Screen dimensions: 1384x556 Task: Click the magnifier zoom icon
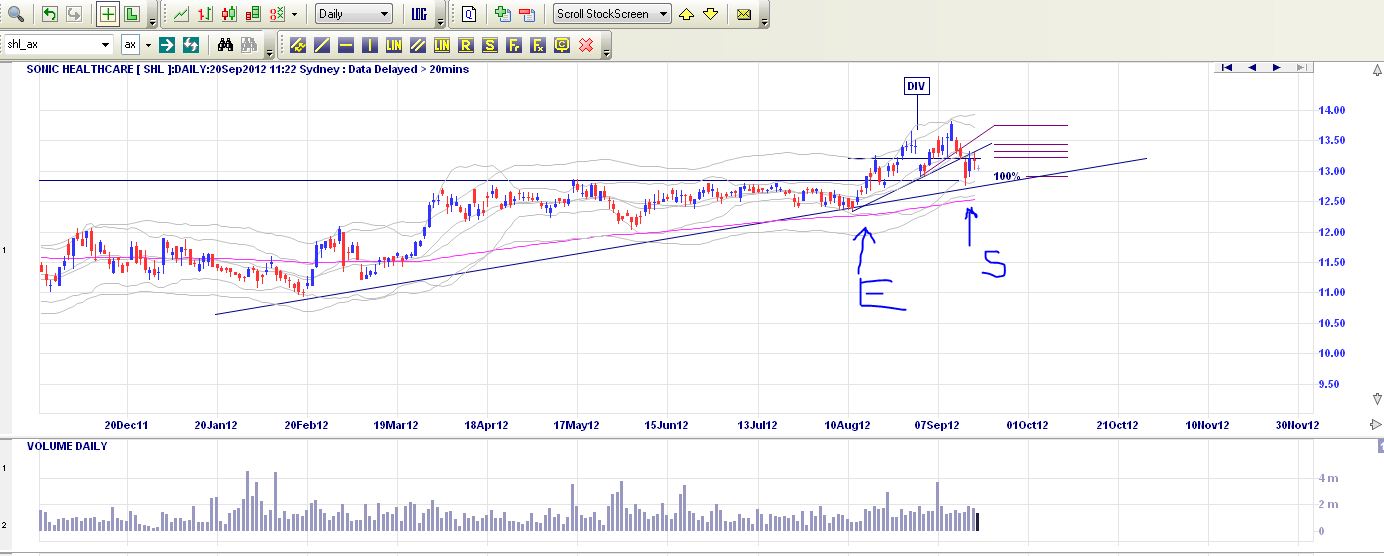point(15,14)
